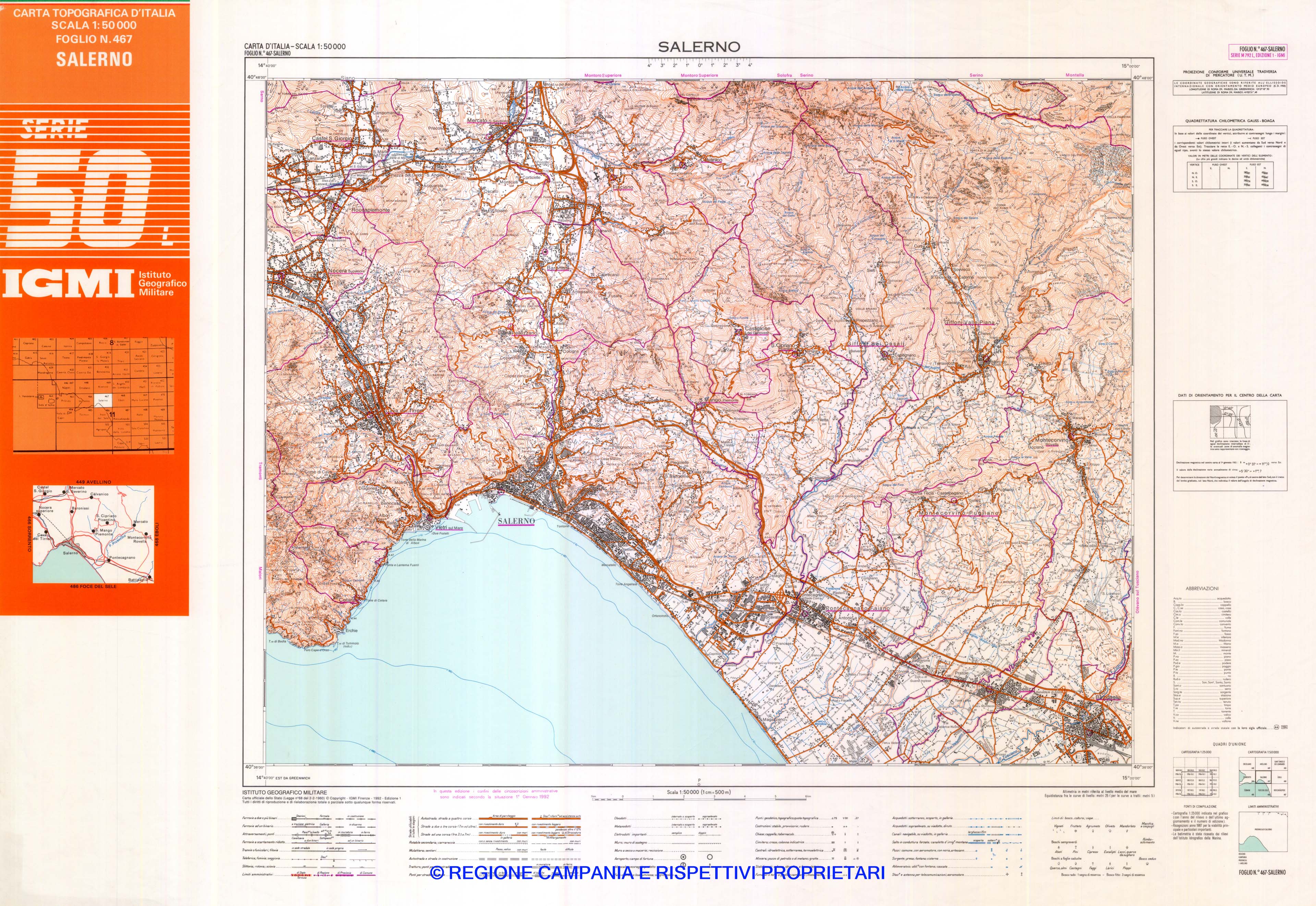Select the 'Erchie' coastal label
Screen dimensions: 1316x906
352,631
